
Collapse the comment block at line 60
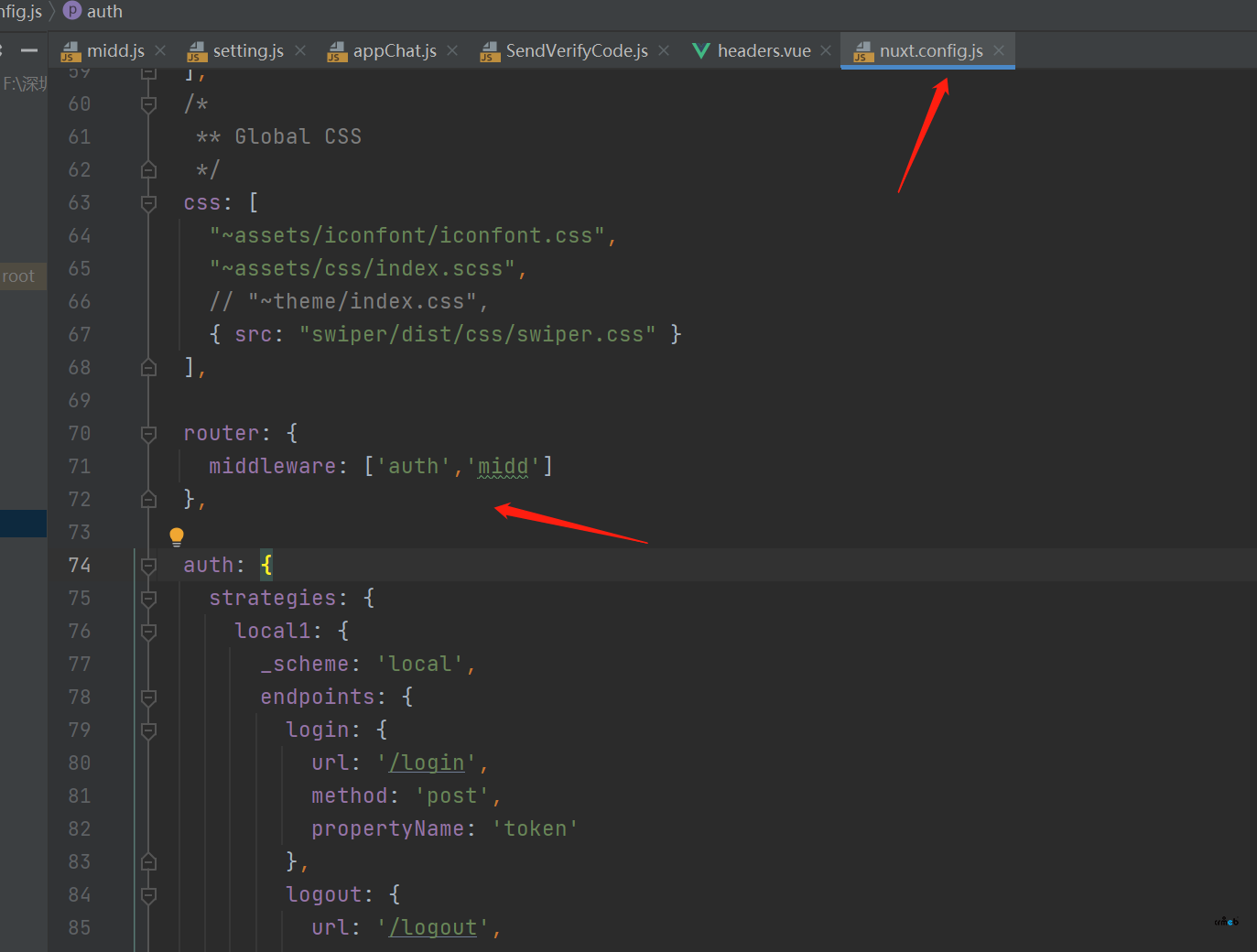148,104
